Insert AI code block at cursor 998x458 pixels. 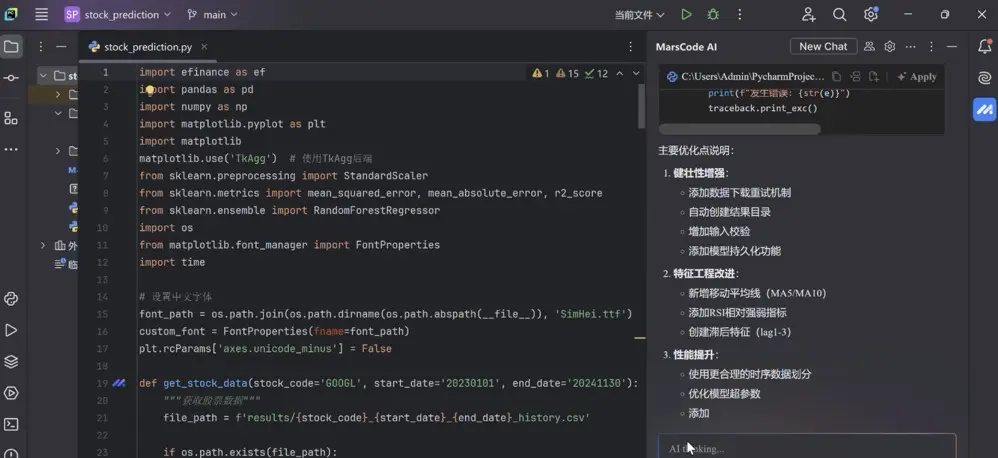855,76
